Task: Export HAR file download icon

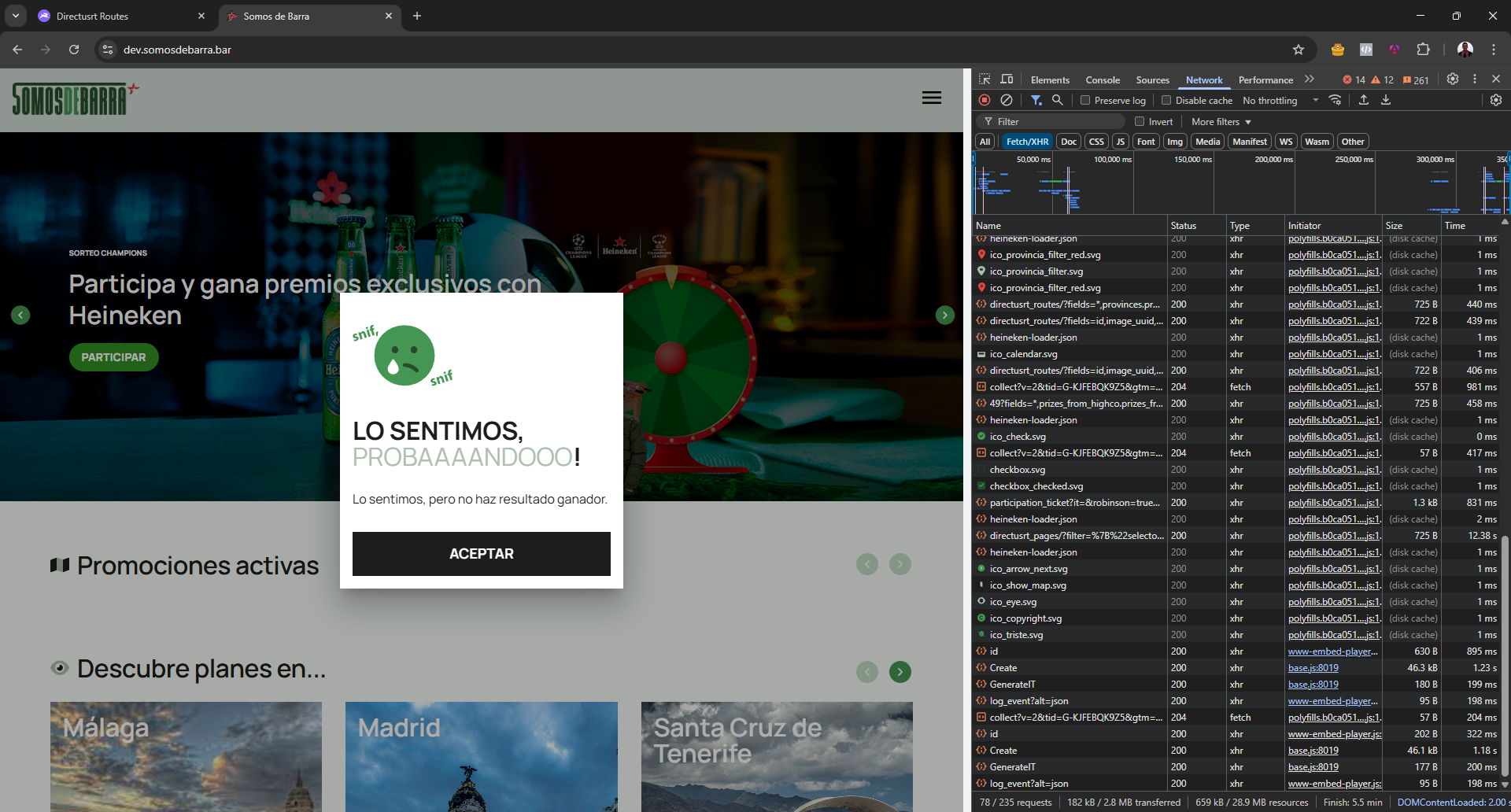Action: click(x=1386, y=100)
